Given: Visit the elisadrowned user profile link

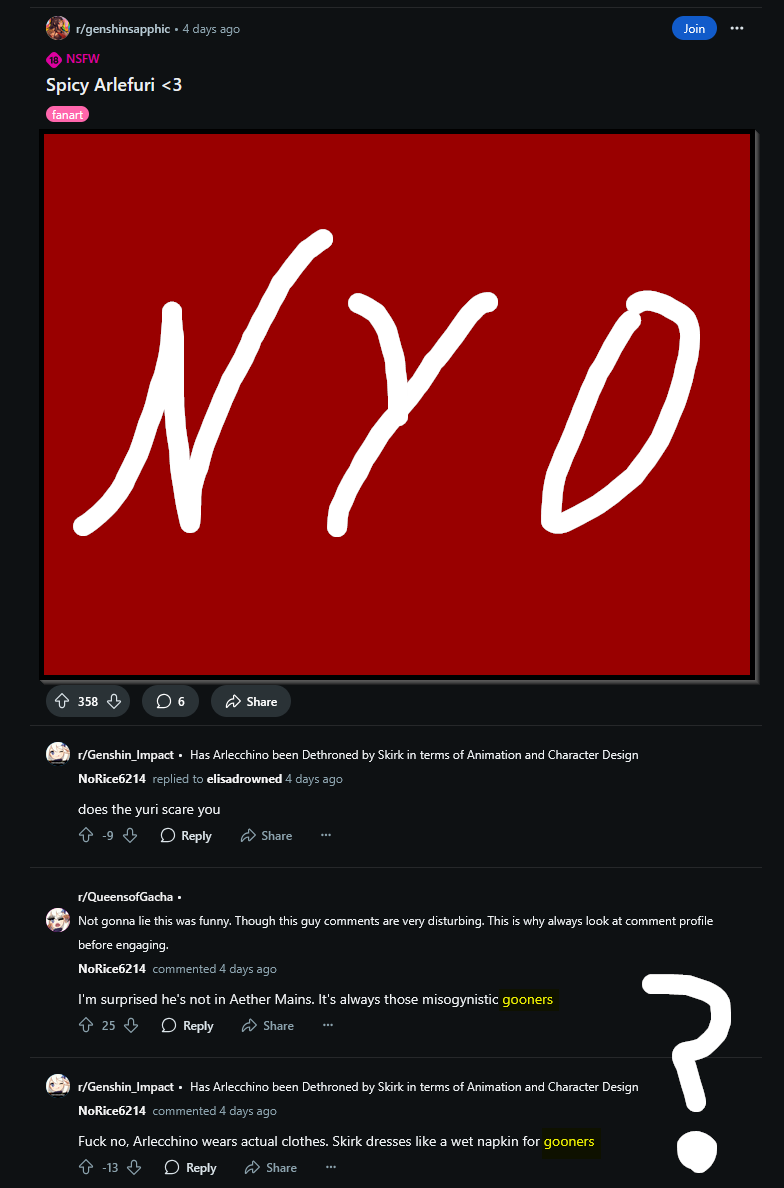Looking at the screenshot, I should pos(244,779).
